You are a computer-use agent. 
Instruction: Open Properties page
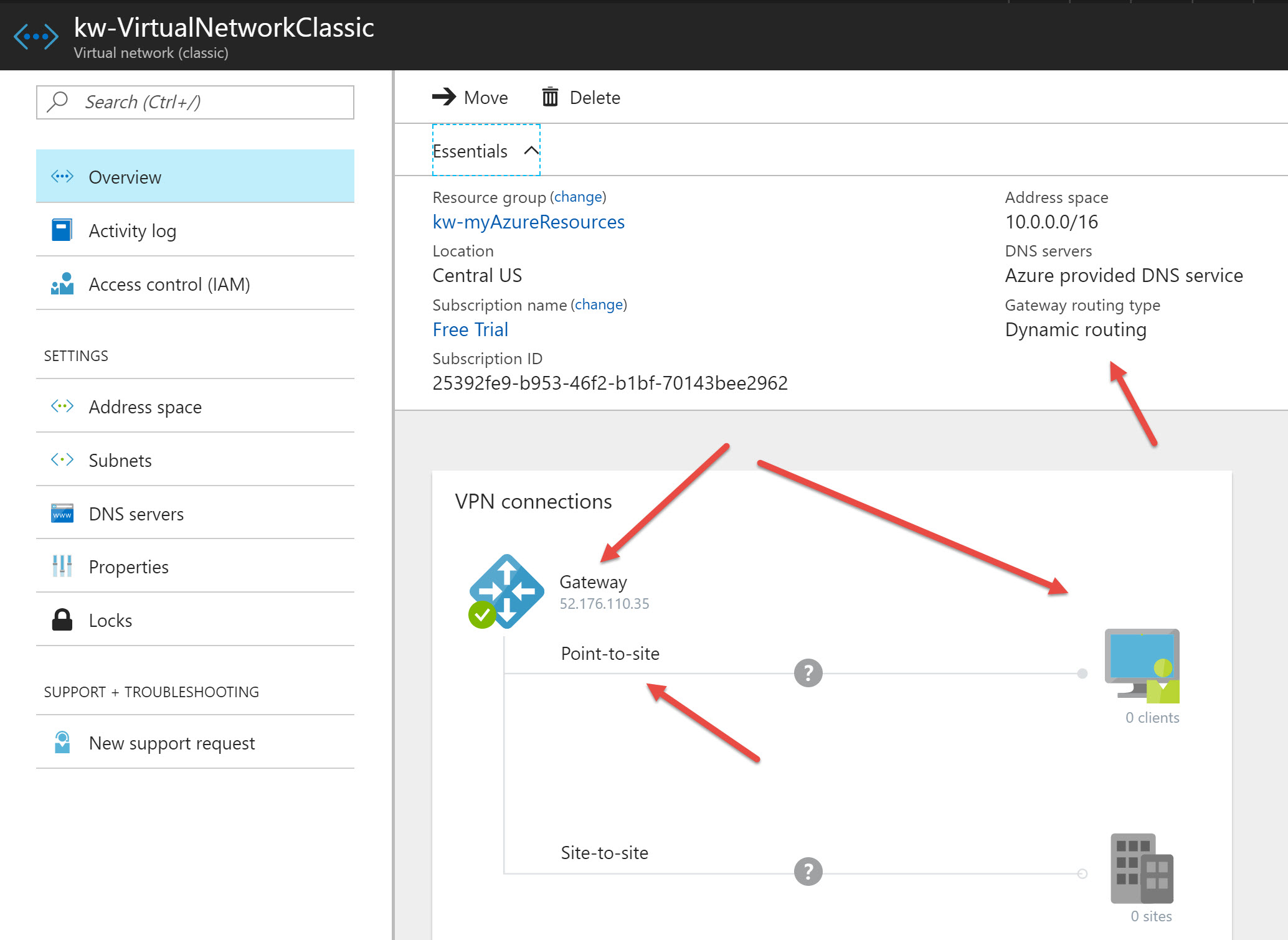(x=195, y=566)
